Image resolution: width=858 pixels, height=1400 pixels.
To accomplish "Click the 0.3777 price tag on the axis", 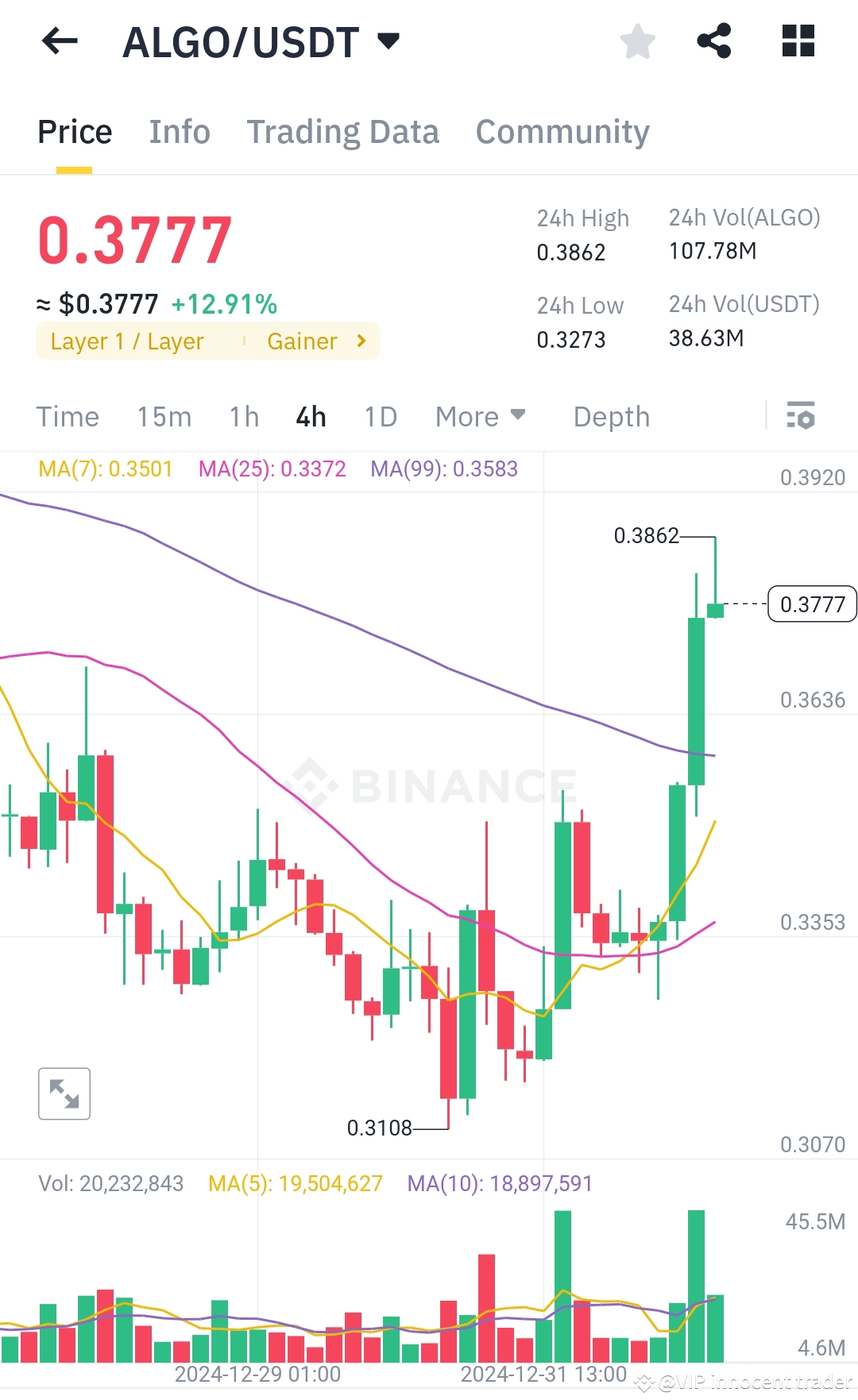I will coord(811,604).
